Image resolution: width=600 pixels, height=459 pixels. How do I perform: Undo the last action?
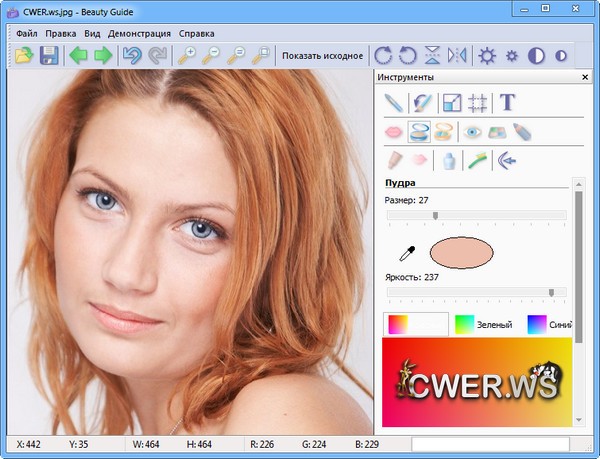pos(131,55)
